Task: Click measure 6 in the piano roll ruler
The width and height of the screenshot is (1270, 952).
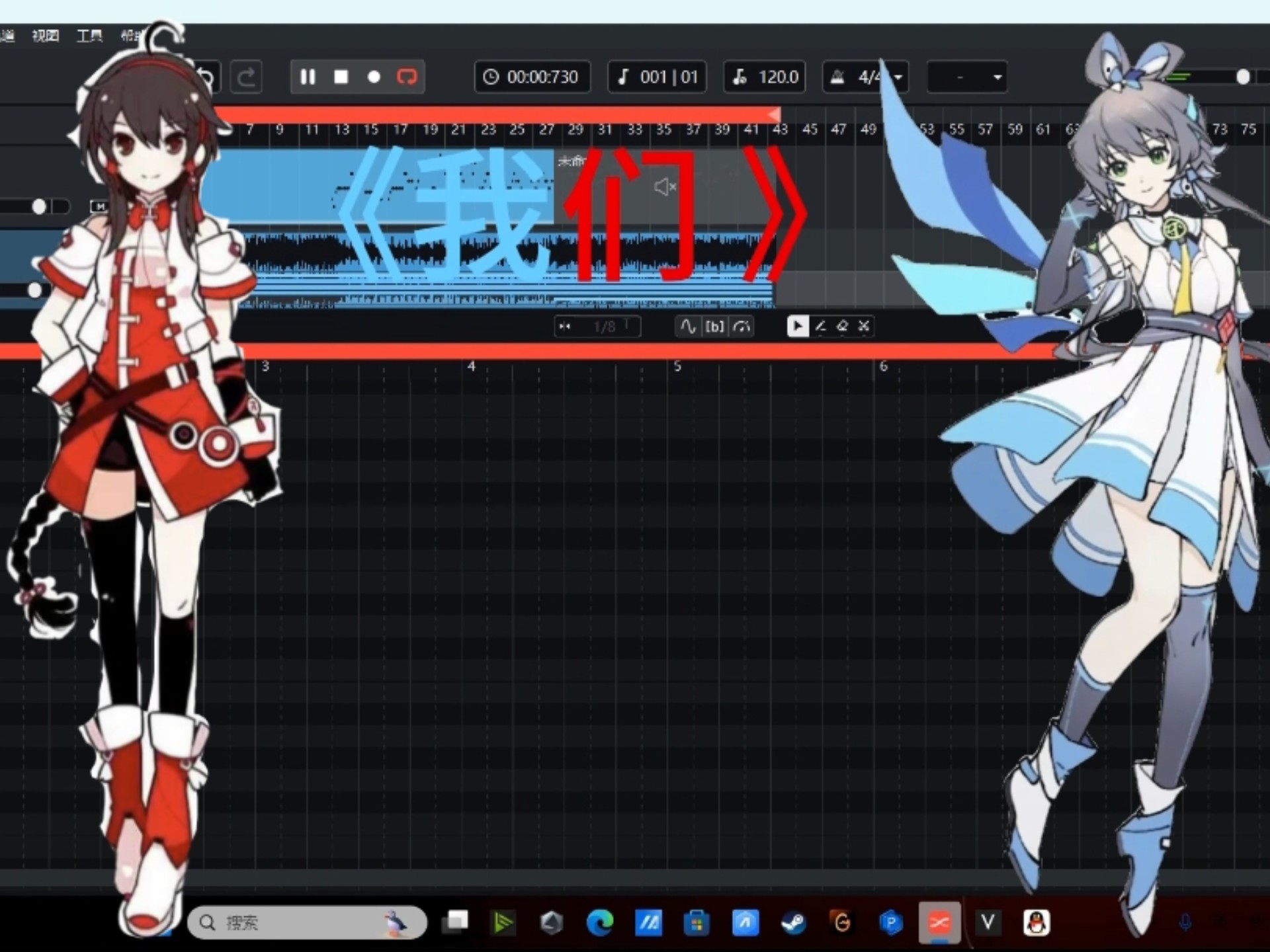Action: pos(883,366)
